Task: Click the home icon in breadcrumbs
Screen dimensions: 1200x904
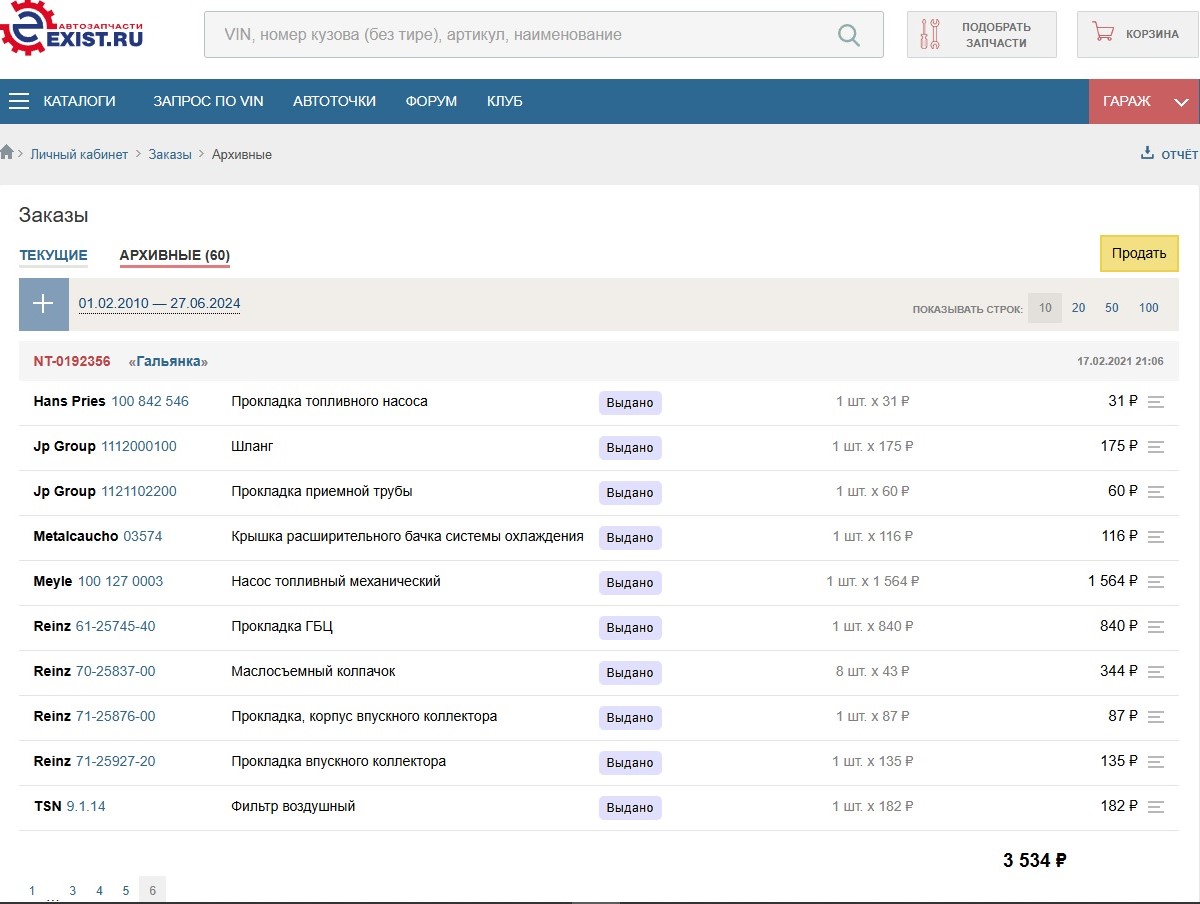Action: pyautogui.click(x=7, y=153)
